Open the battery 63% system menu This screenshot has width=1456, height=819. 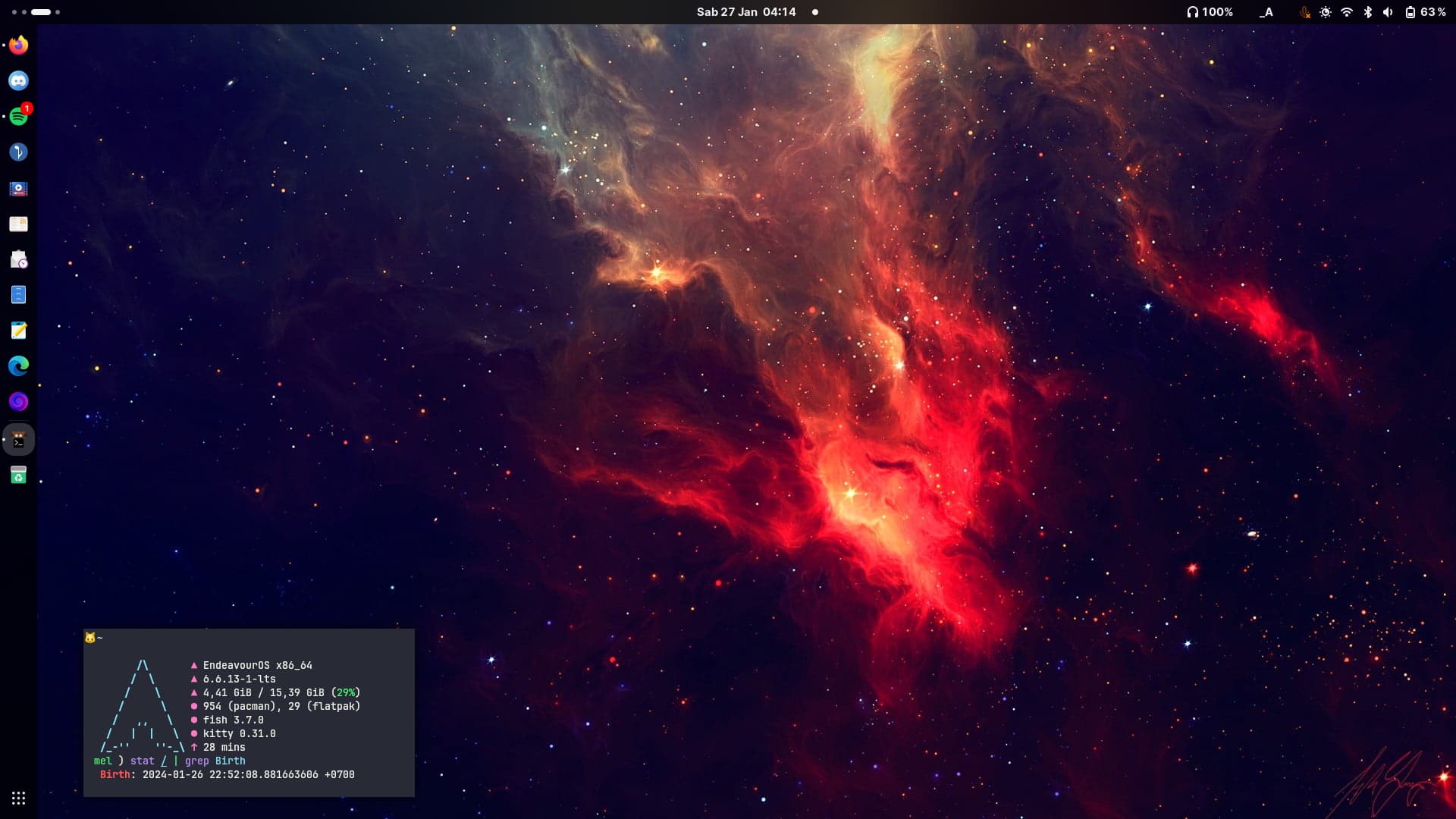coord(1425,12)
